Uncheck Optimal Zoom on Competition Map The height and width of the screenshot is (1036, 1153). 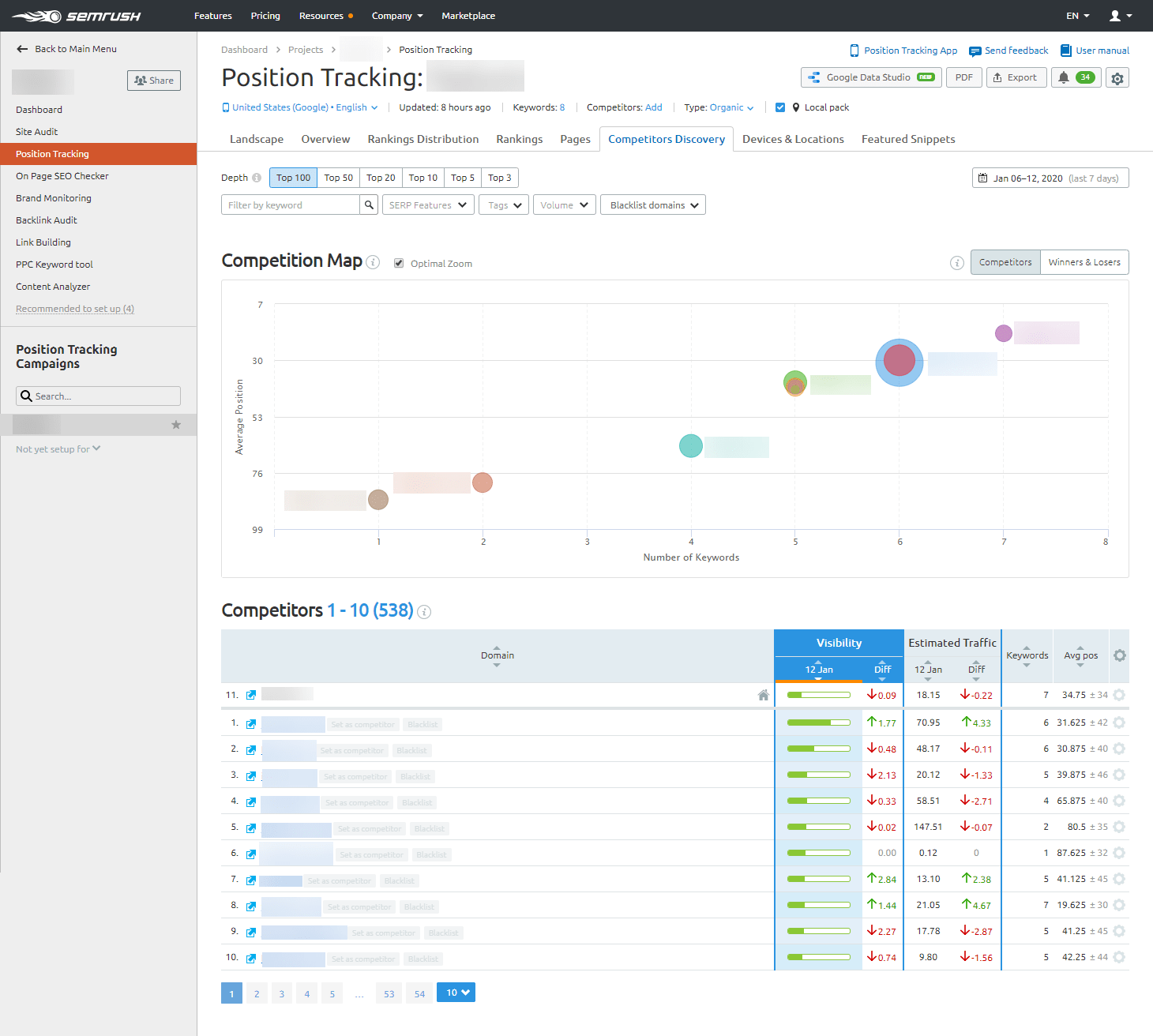point(399,263)
